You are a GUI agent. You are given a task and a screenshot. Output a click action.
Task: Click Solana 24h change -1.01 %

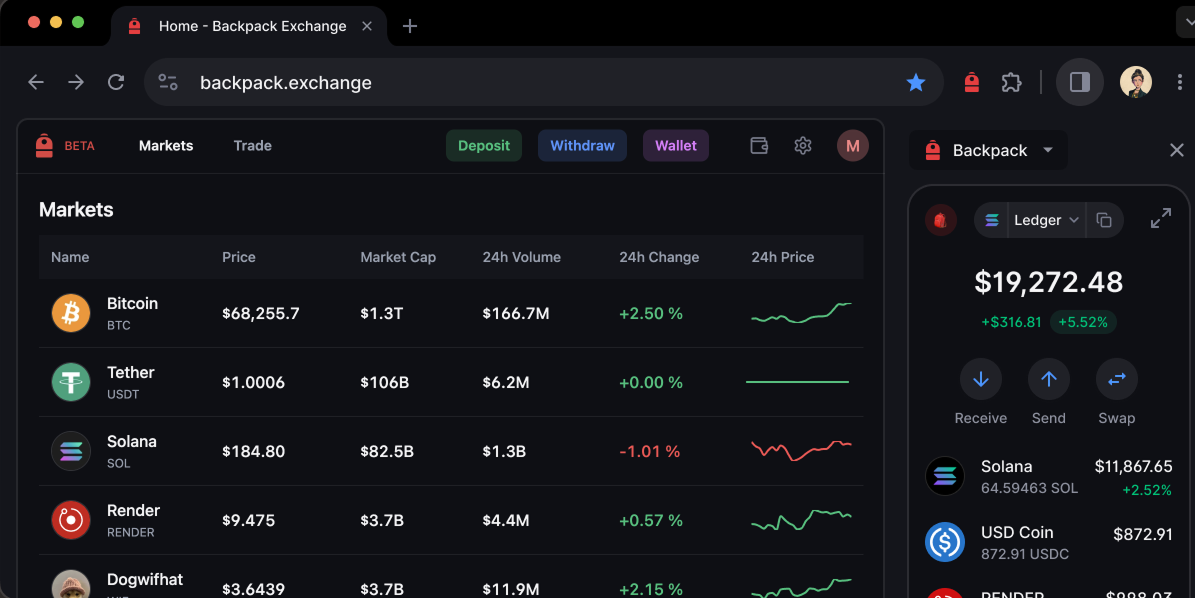tap(649, 452)
